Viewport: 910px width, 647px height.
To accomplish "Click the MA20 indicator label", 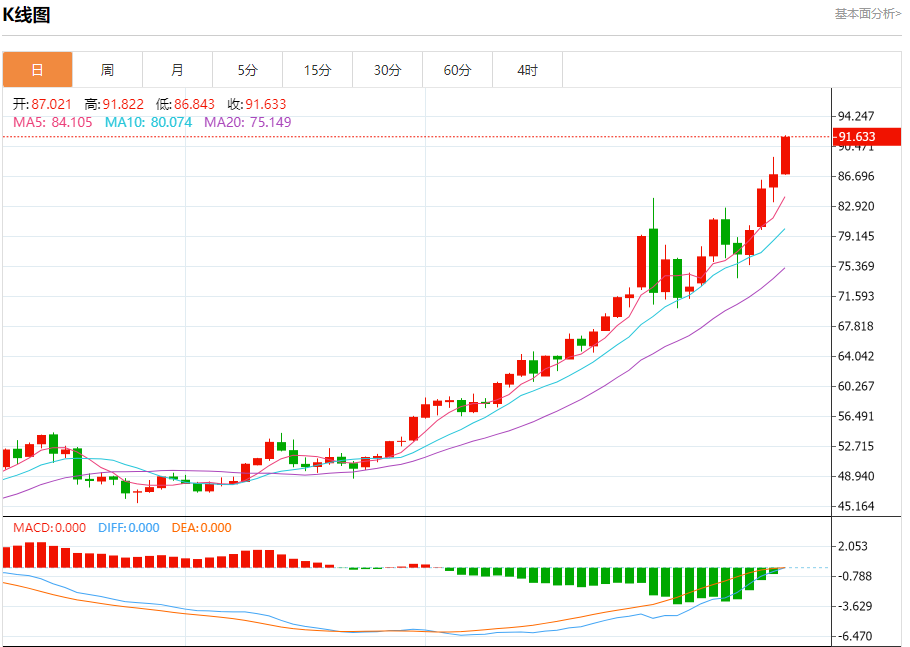I will coord(247,122).
